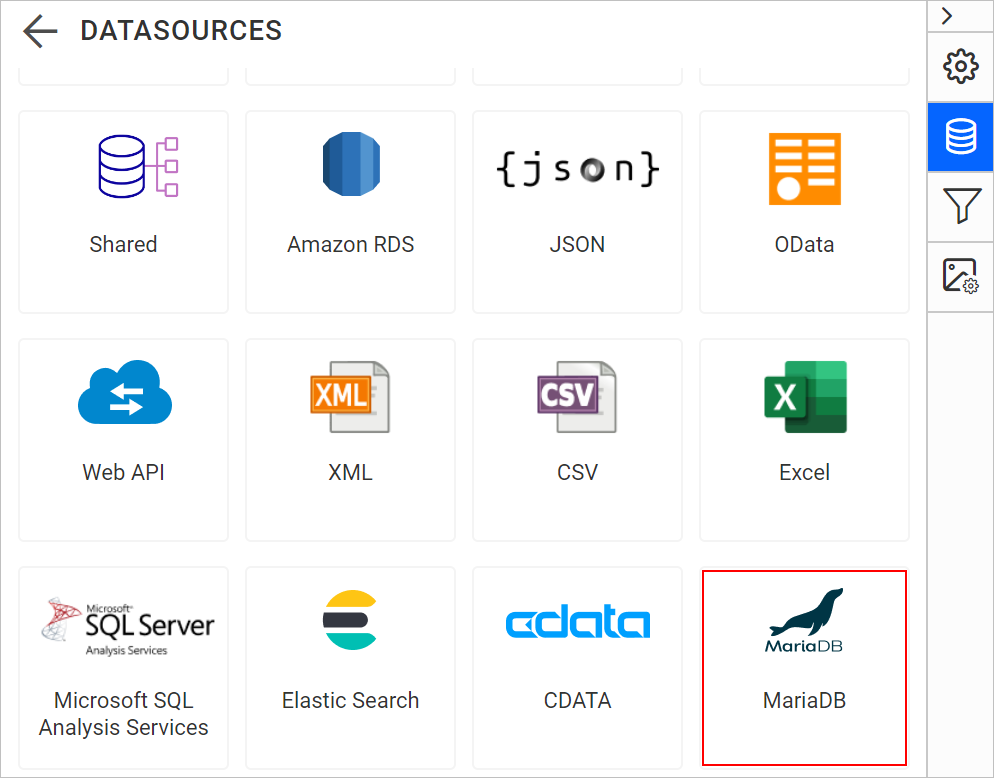
Task: Choose the OData orange icon
Action: (805, 169)
